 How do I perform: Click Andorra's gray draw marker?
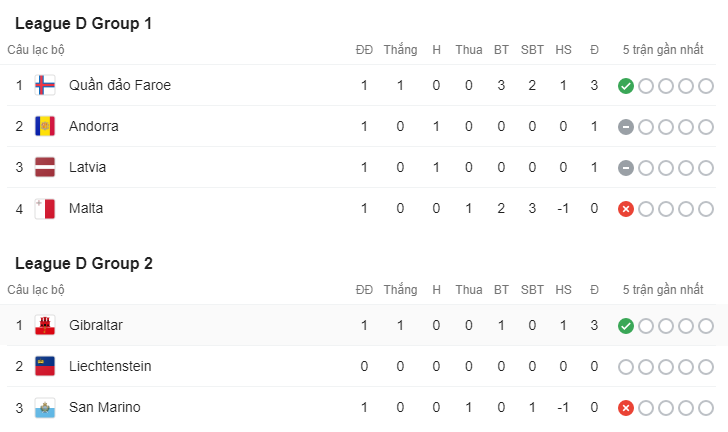coord(626,127)
